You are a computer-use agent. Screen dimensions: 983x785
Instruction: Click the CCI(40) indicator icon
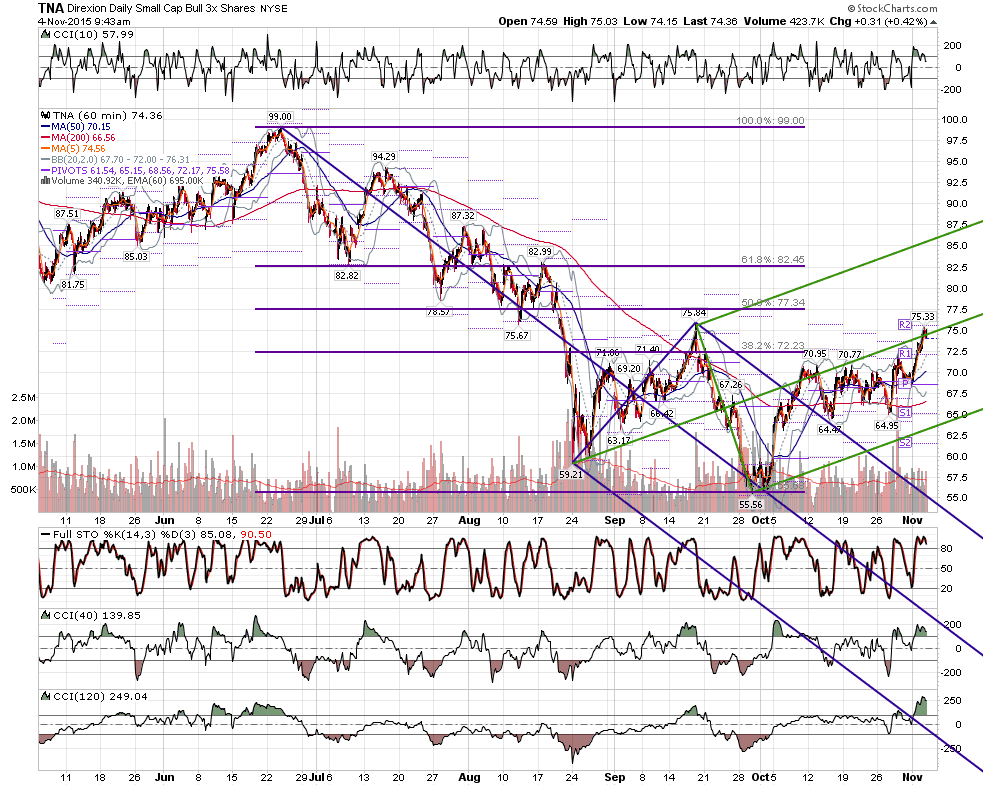click(x=45, y=615)
